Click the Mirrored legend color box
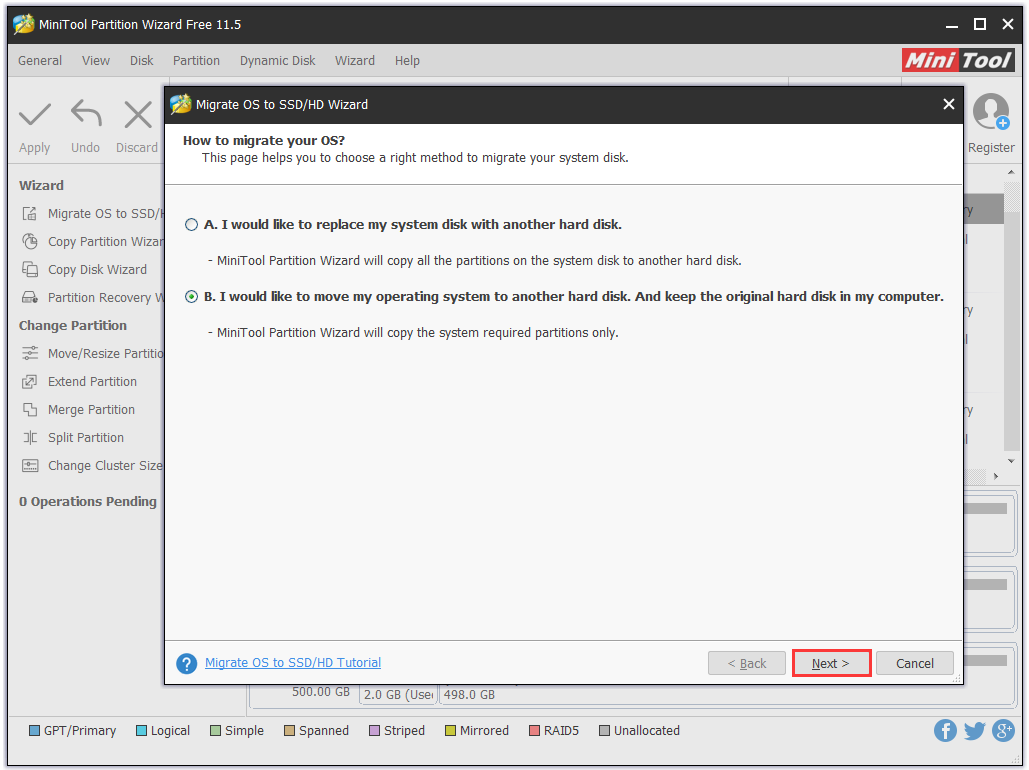The image size is (1029, 770). 450,731
